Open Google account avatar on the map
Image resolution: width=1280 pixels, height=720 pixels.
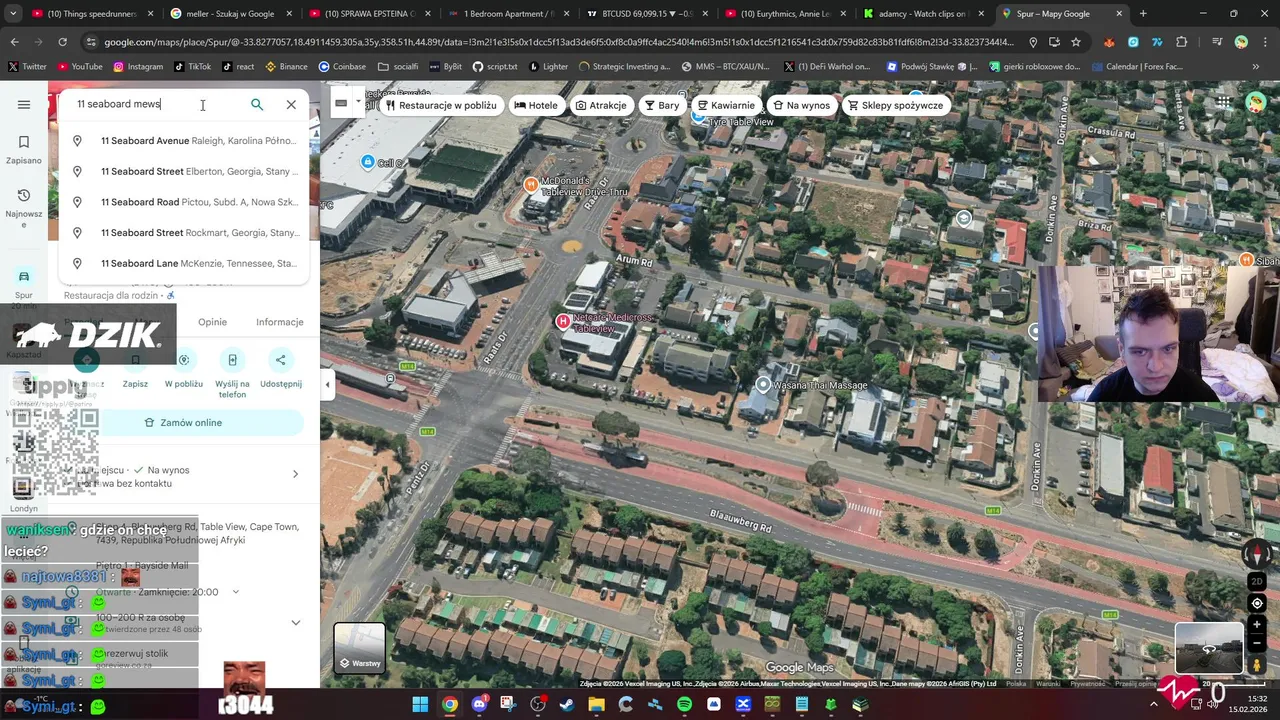pos(1256,104)
